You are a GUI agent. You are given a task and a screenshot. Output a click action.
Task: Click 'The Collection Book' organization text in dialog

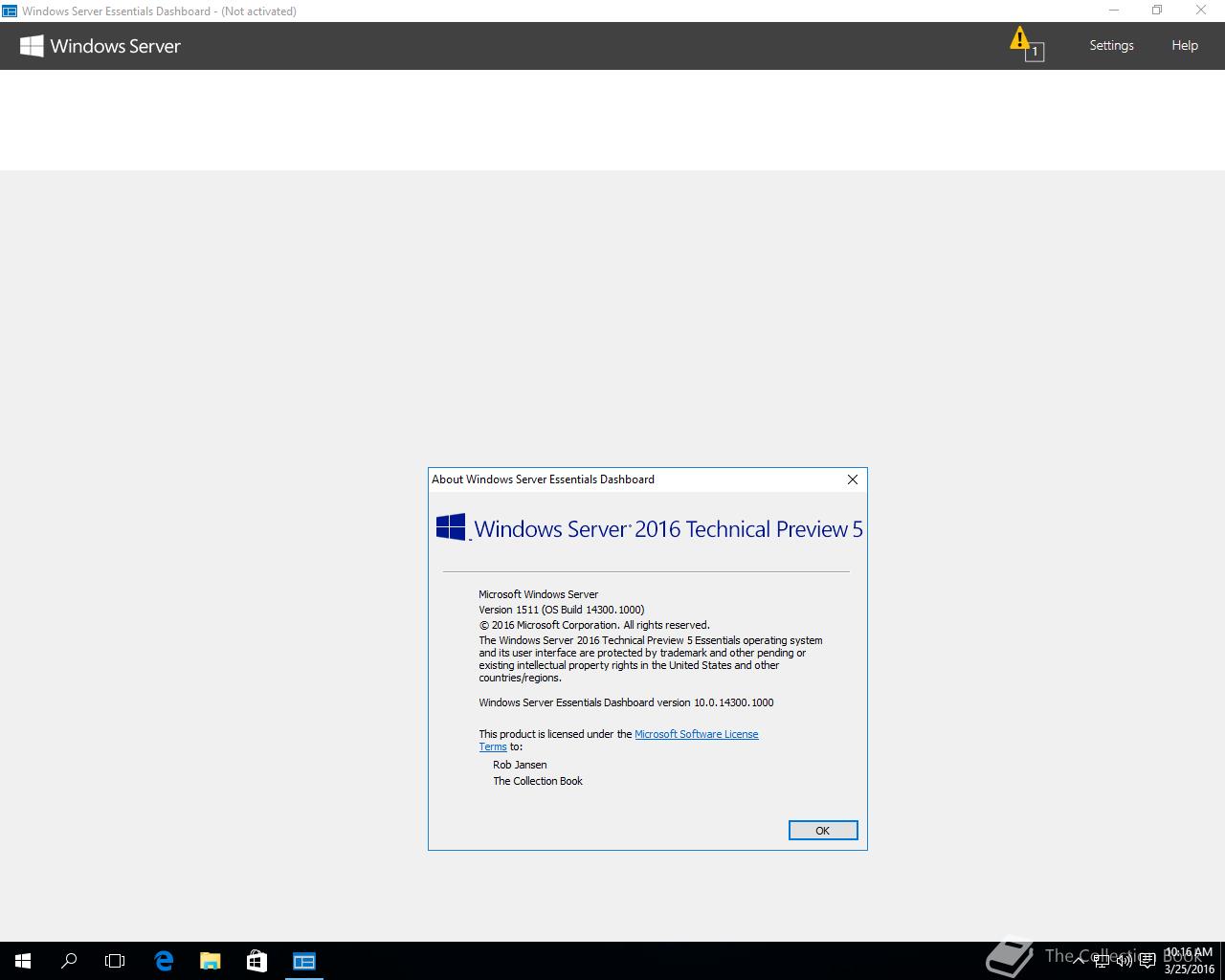coord(538,781)
